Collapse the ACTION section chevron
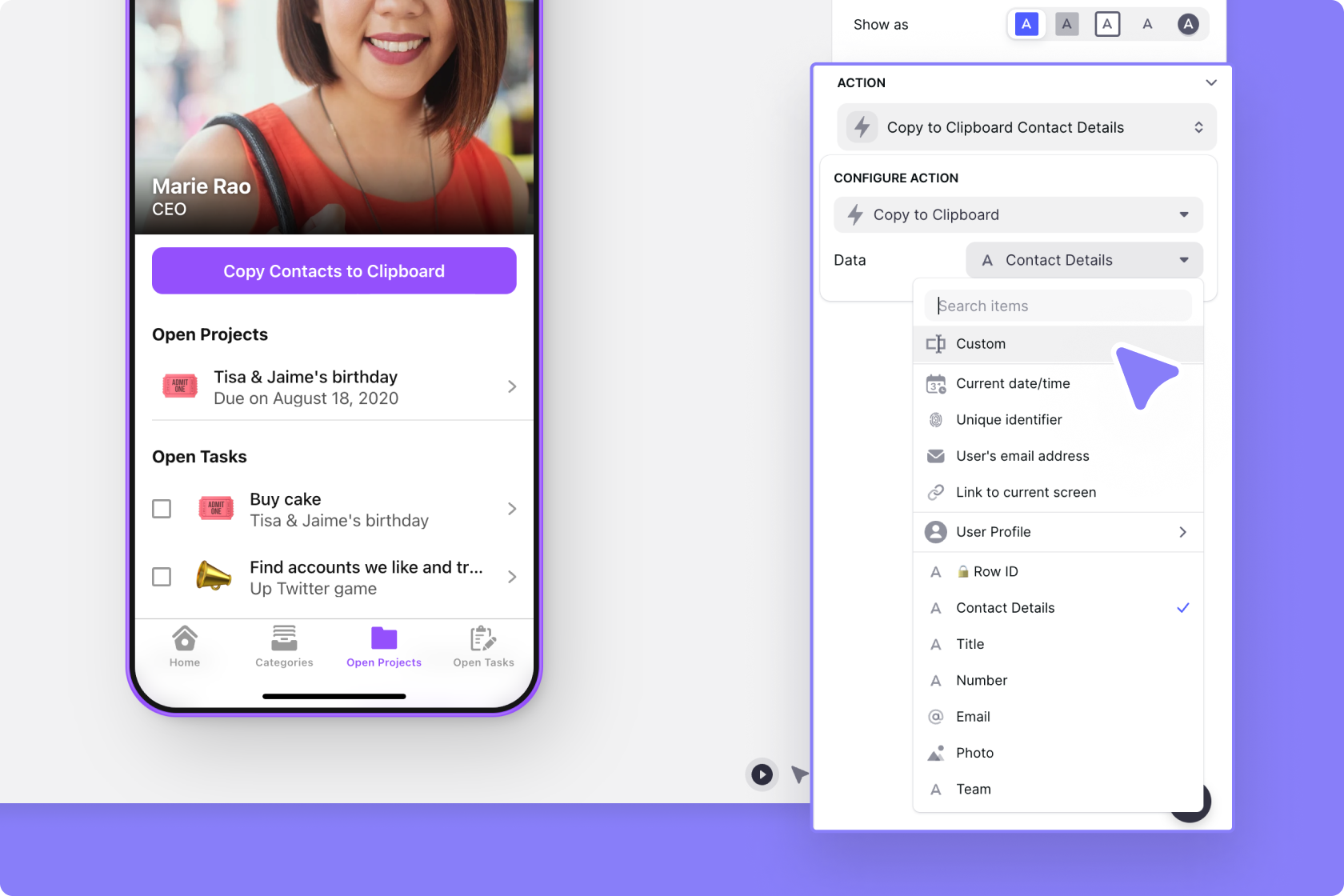Image resolution: width=1344 pixels, height=896 pixels. [x=1210, y=82]
